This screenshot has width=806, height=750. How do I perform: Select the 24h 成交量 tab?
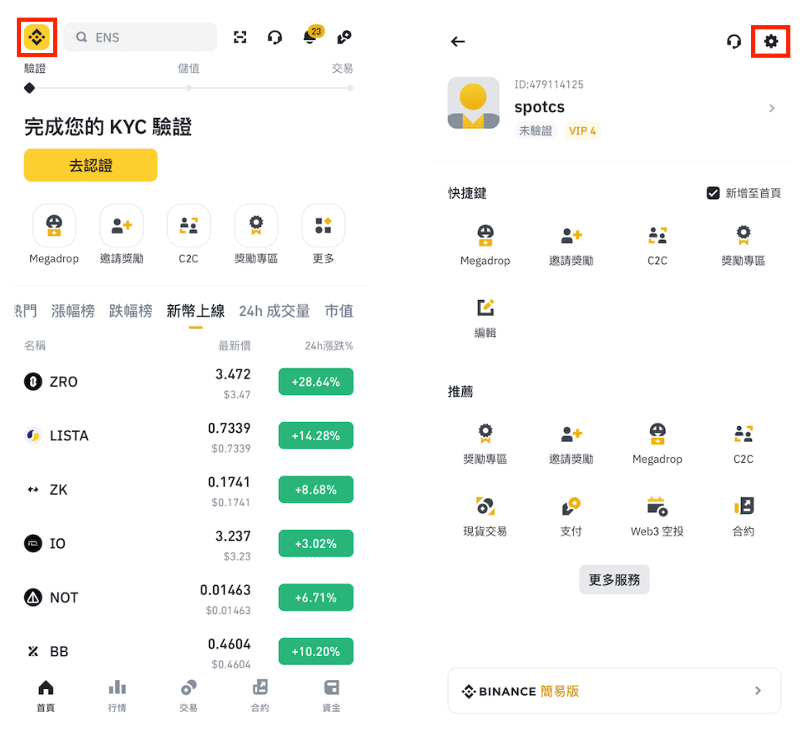[x=274, y=311]
